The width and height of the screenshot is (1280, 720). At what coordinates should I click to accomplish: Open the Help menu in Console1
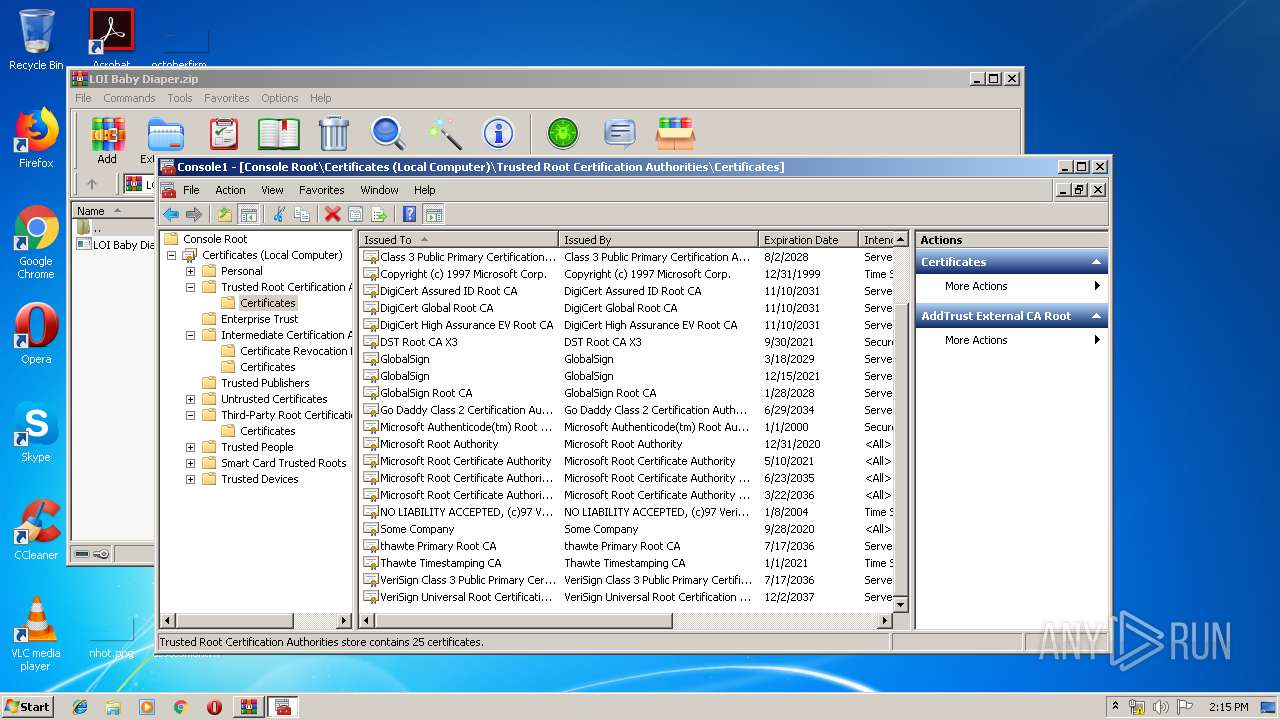click(x=424, y=190)
